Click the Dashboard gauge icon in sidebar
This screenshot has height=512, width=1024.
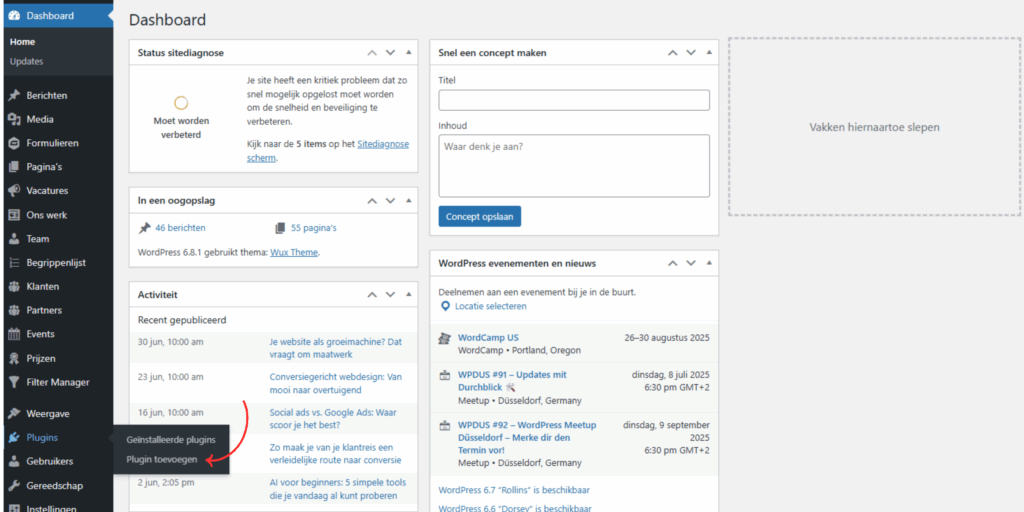[14, 16]
